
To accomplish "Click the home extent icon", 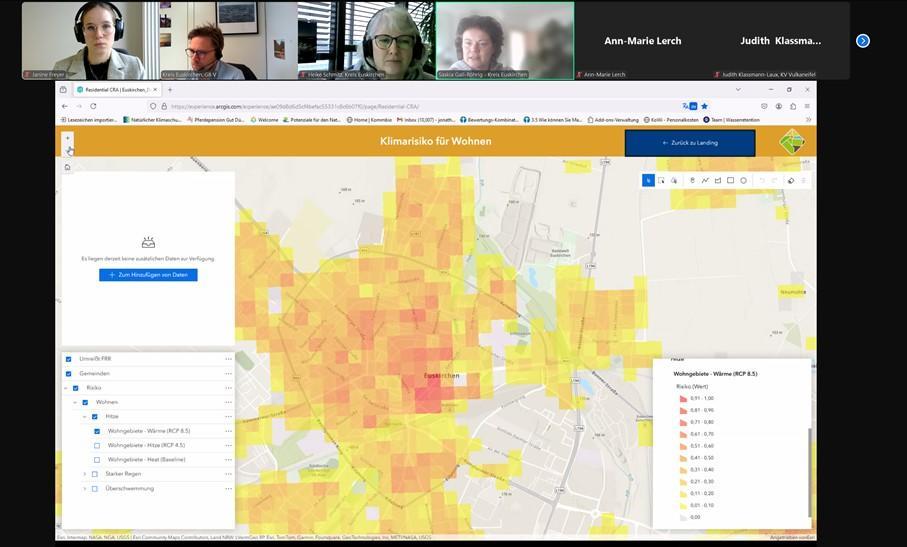I will click(x=68, y=167).
